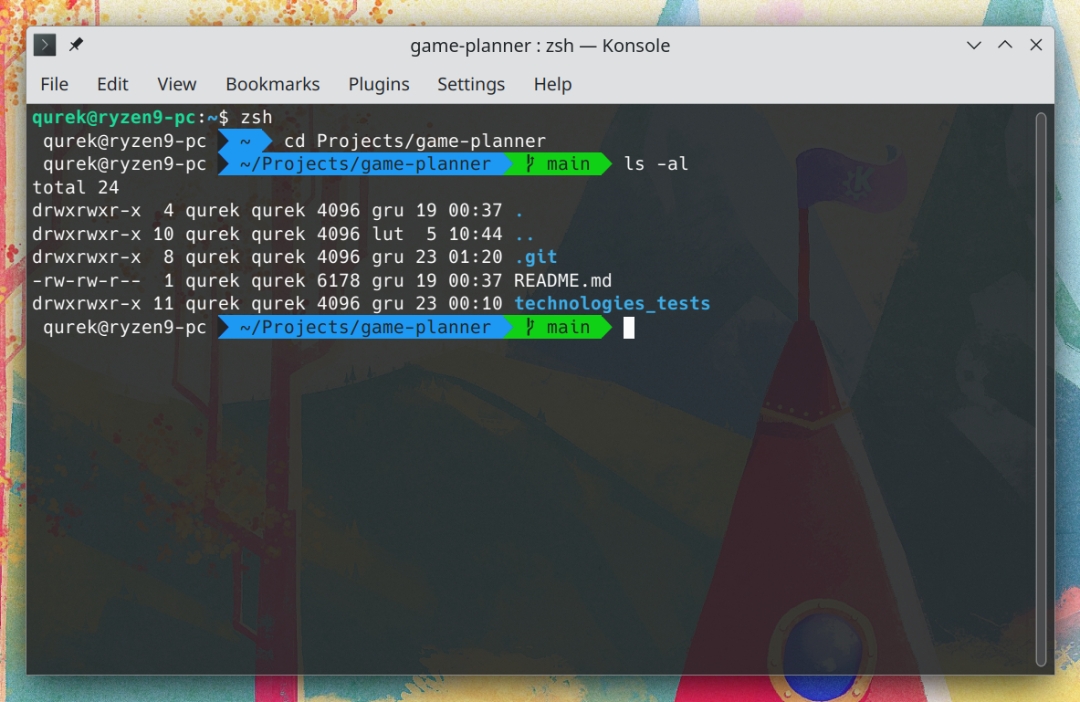Click the white terminal cursor block

(x=629, y=327)
